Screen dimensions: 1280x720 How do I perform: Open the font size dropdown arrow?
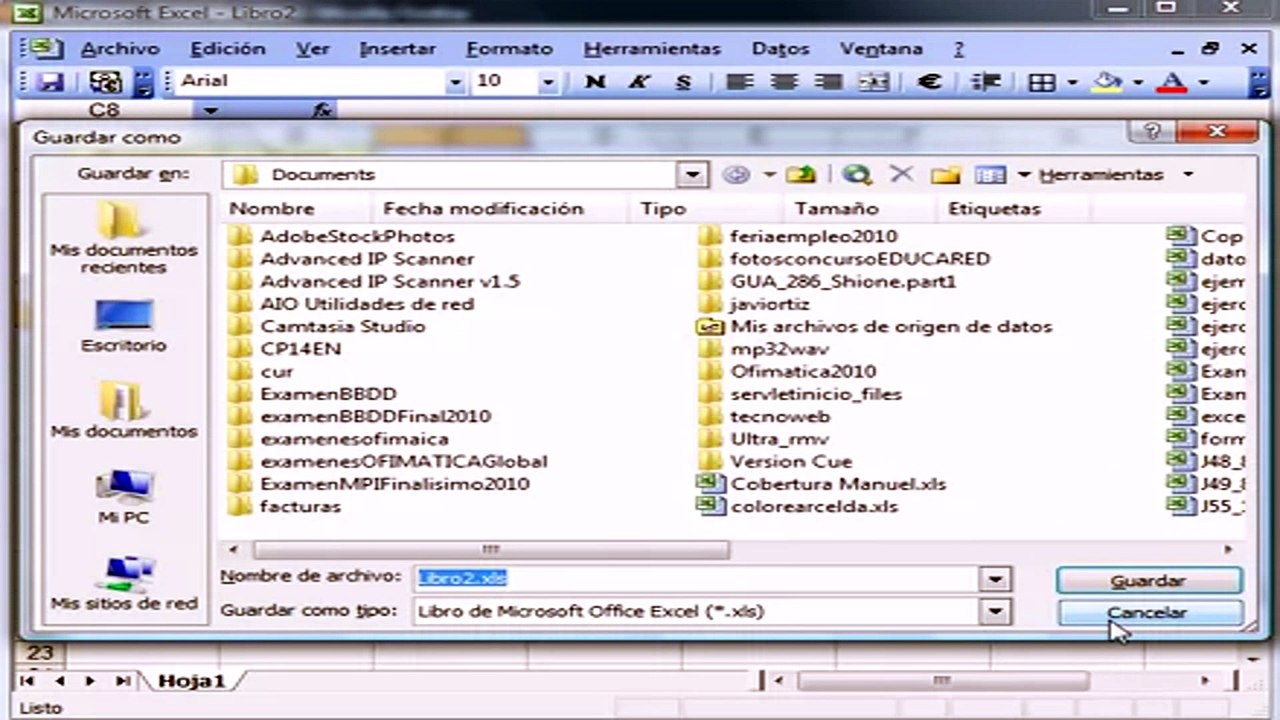click(548, 82)
